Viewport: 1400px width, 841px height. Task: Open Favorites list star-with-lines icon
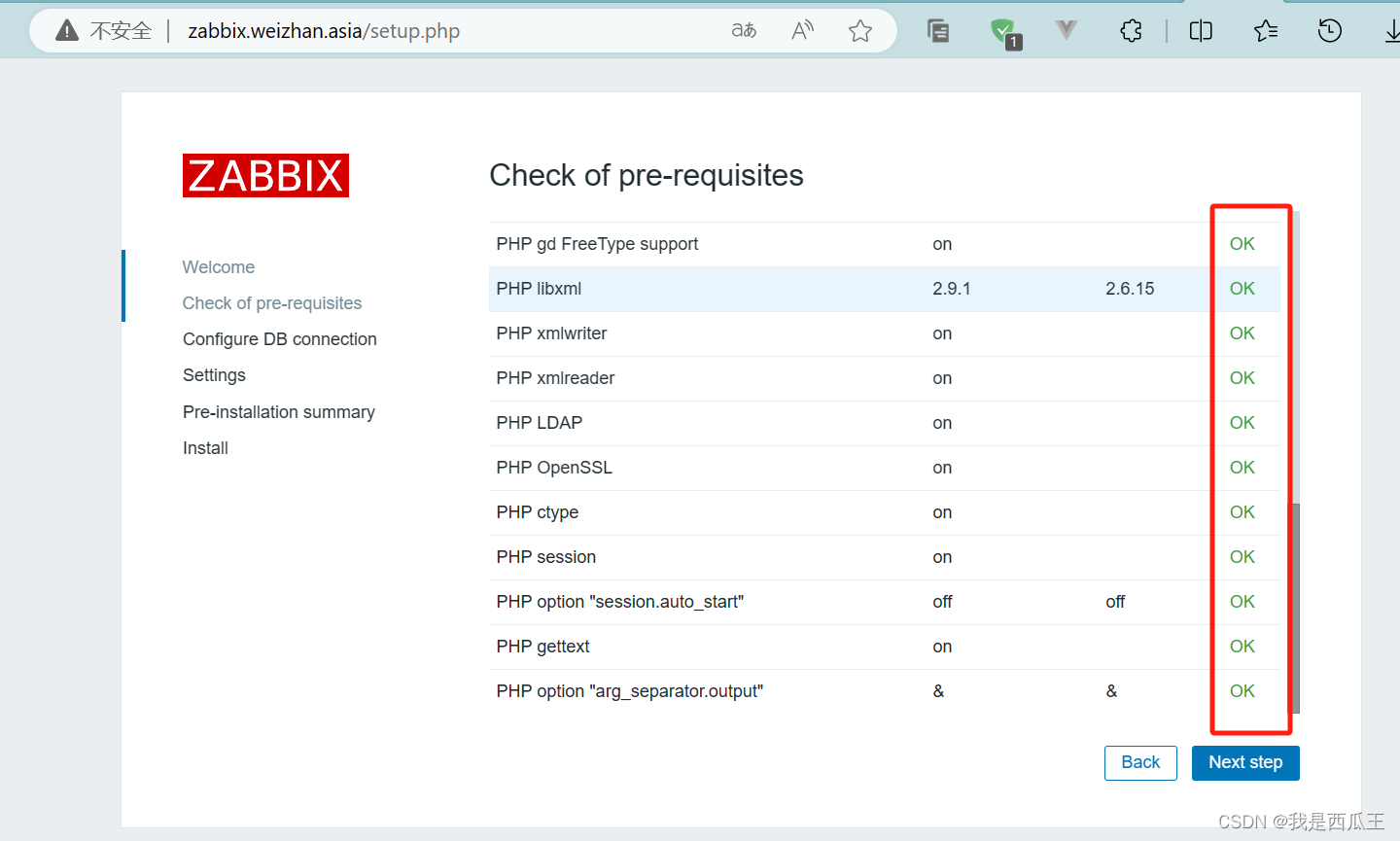tap(1265, 30)
